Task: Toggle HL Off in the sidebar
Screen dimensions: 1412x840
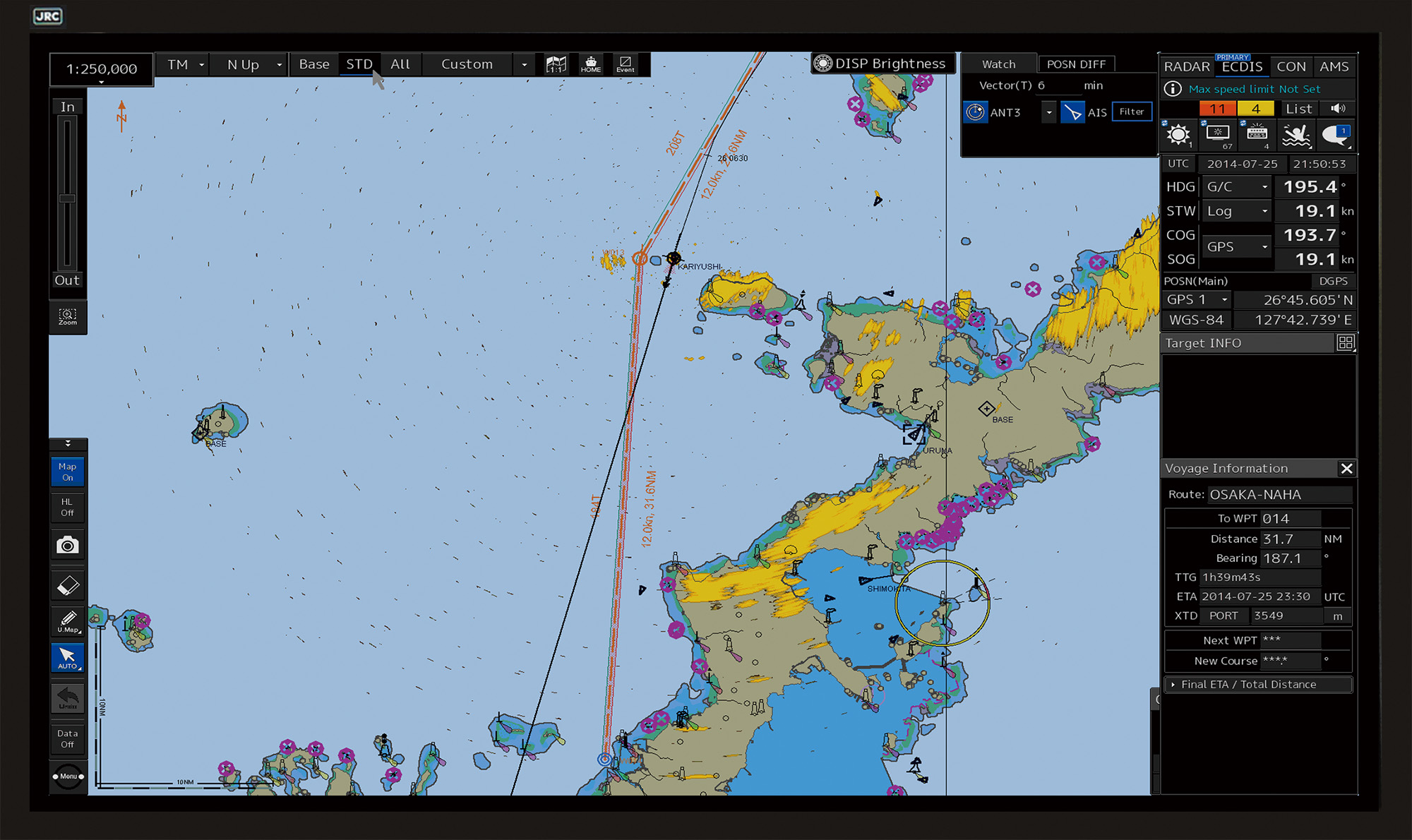Action: 67,508
